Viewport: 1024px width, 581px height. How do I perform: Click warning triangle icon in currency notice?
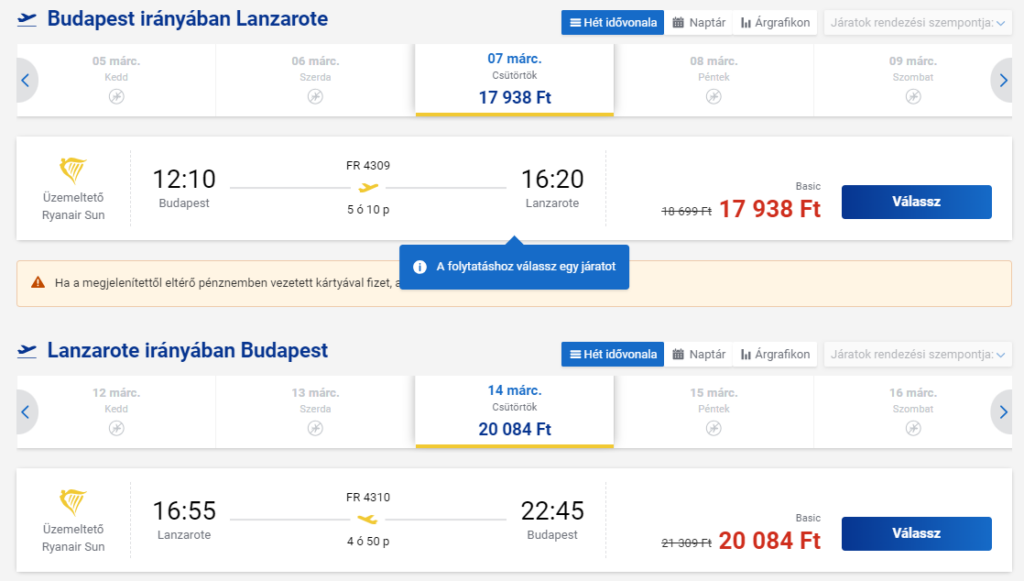(x=38, y=283)
